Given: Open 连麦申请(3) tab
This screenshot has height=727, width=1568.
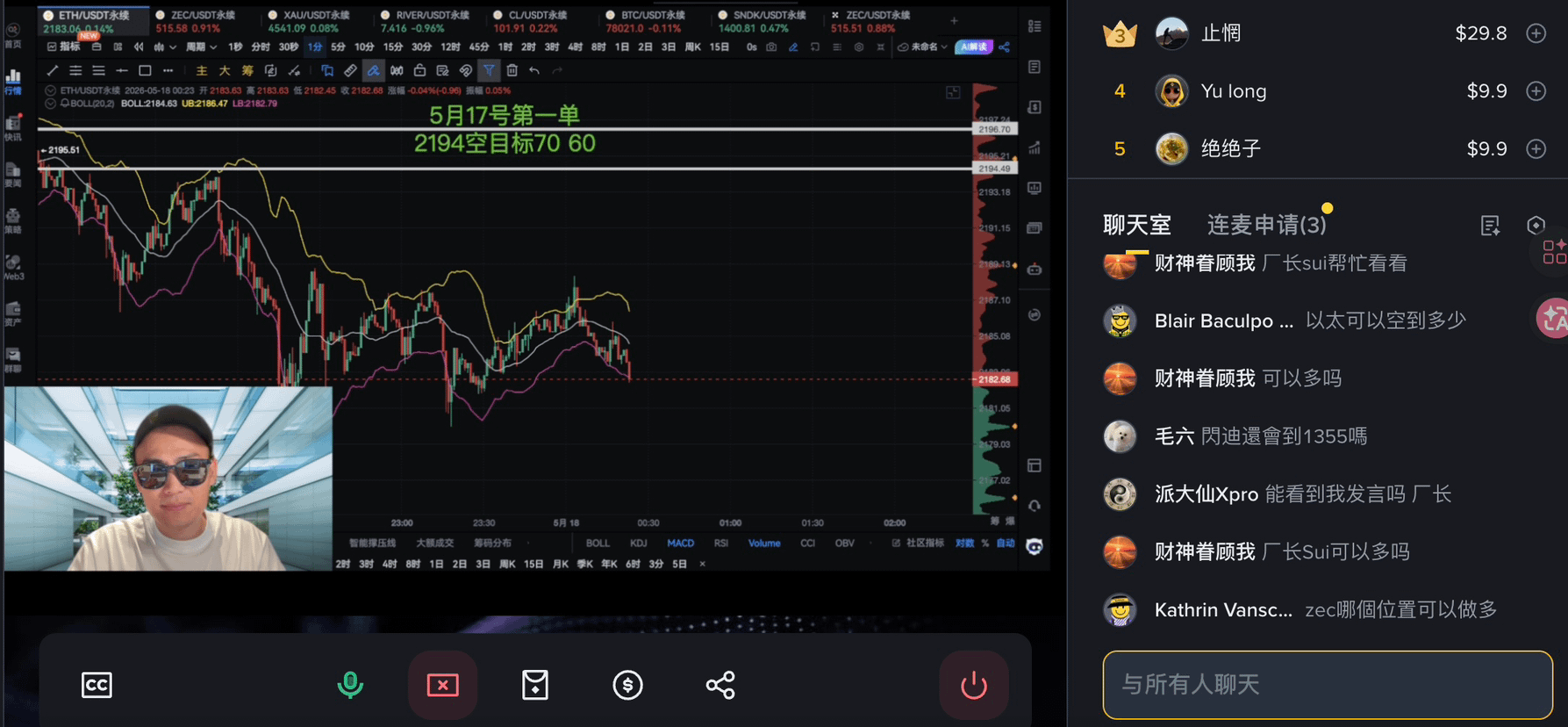Looking at the screenshot, I should pyautogui.click(x=1267, y=225).
